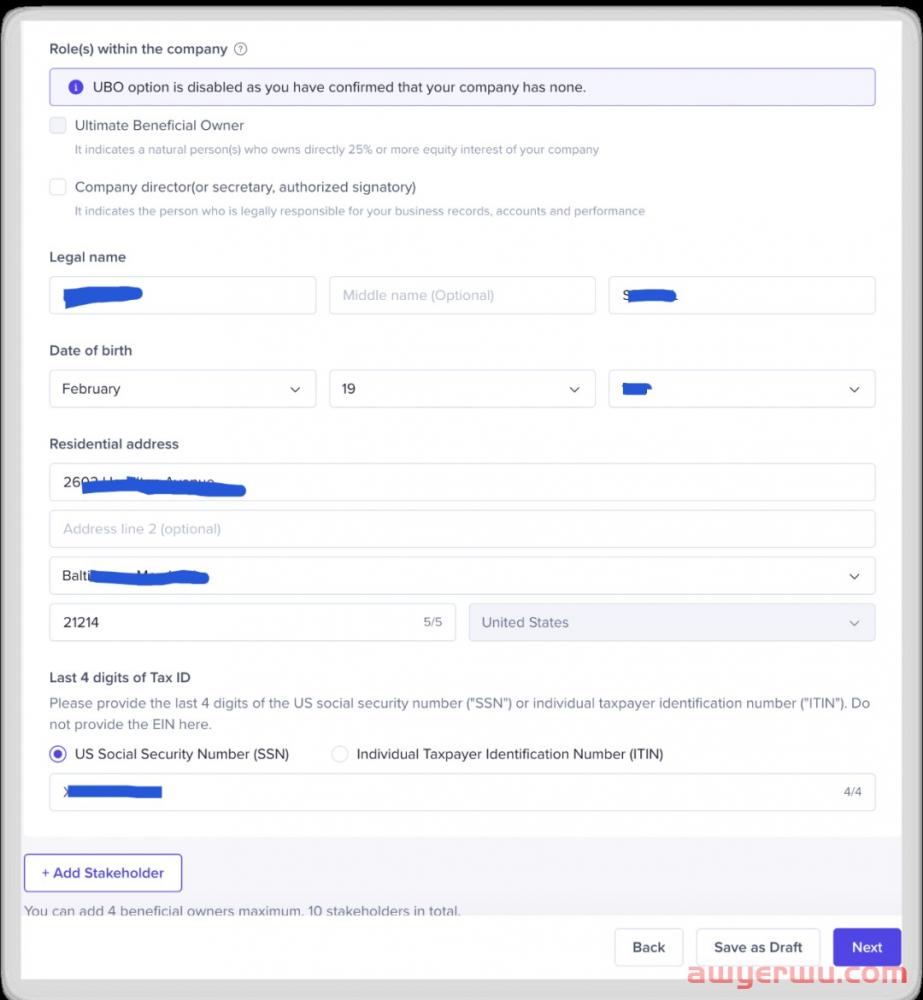
Task: Check the Ultimate Beneficial Owner checkbox
Action: point(58,126)
